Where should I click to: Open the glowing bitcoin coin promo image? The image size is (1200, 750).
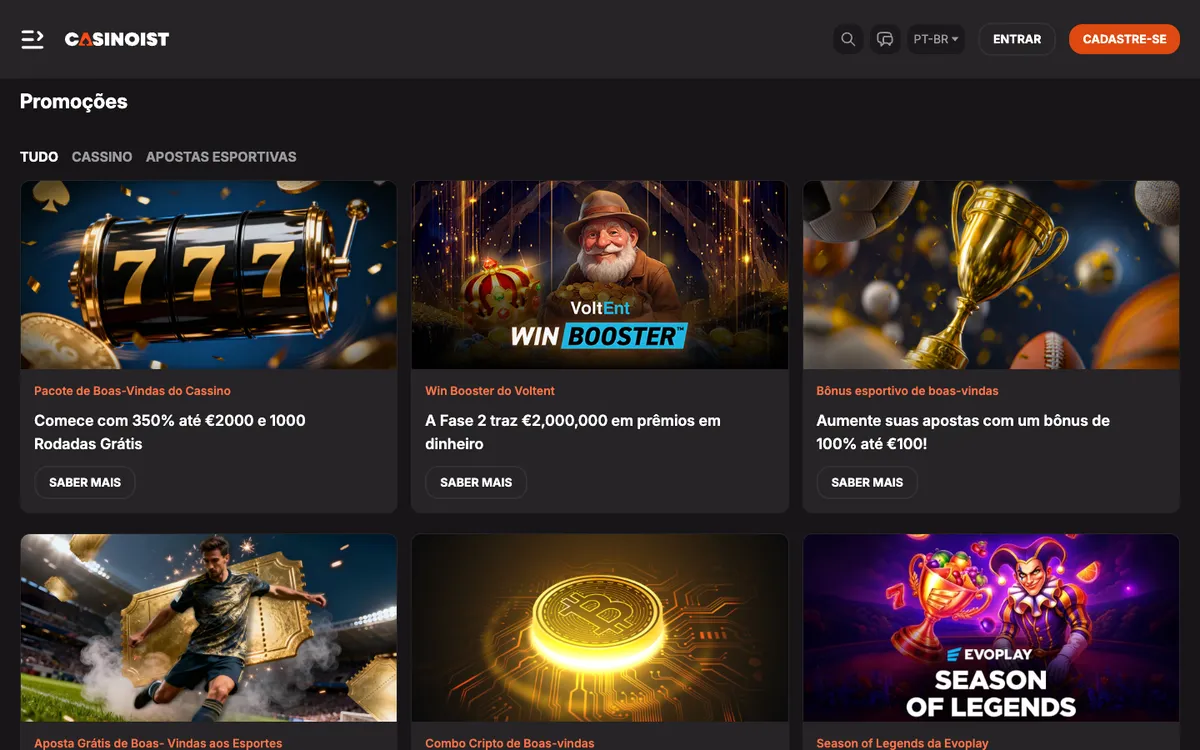pyautogui.click(x=600, y=628)
